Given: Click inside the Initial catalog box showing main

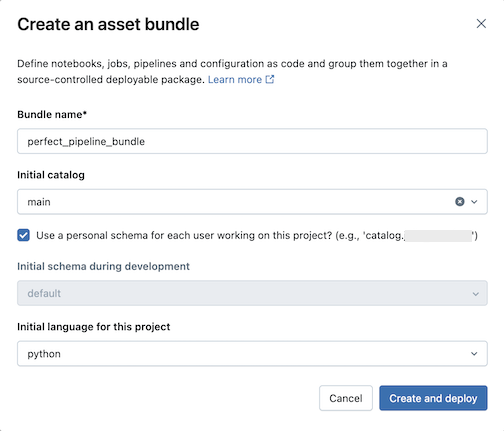Looking at the screenshot, I should pyautogui.click(x=252, y=202).
